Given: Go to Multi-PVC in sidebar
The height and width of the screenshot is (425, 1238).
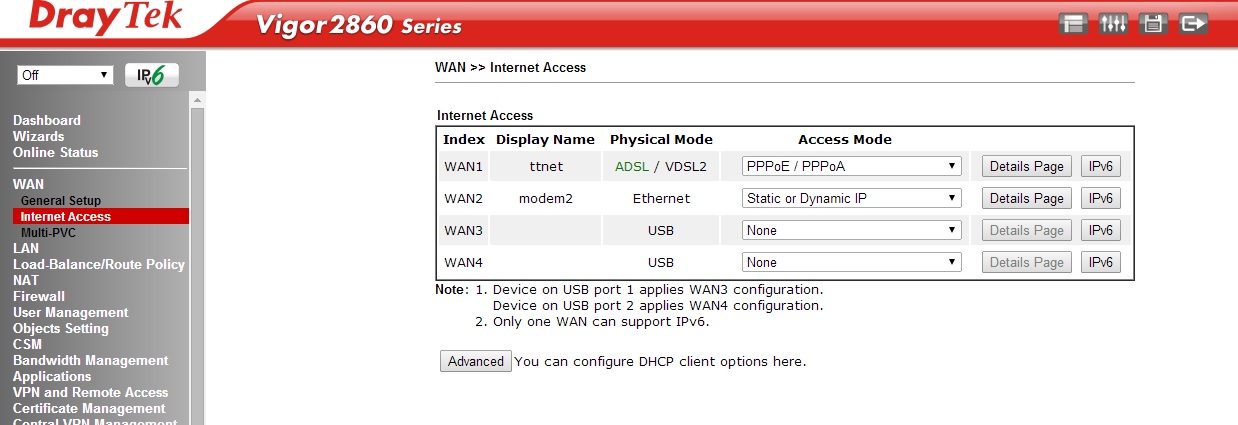Looking at the screenshot, I should click(x=48, y=232).
